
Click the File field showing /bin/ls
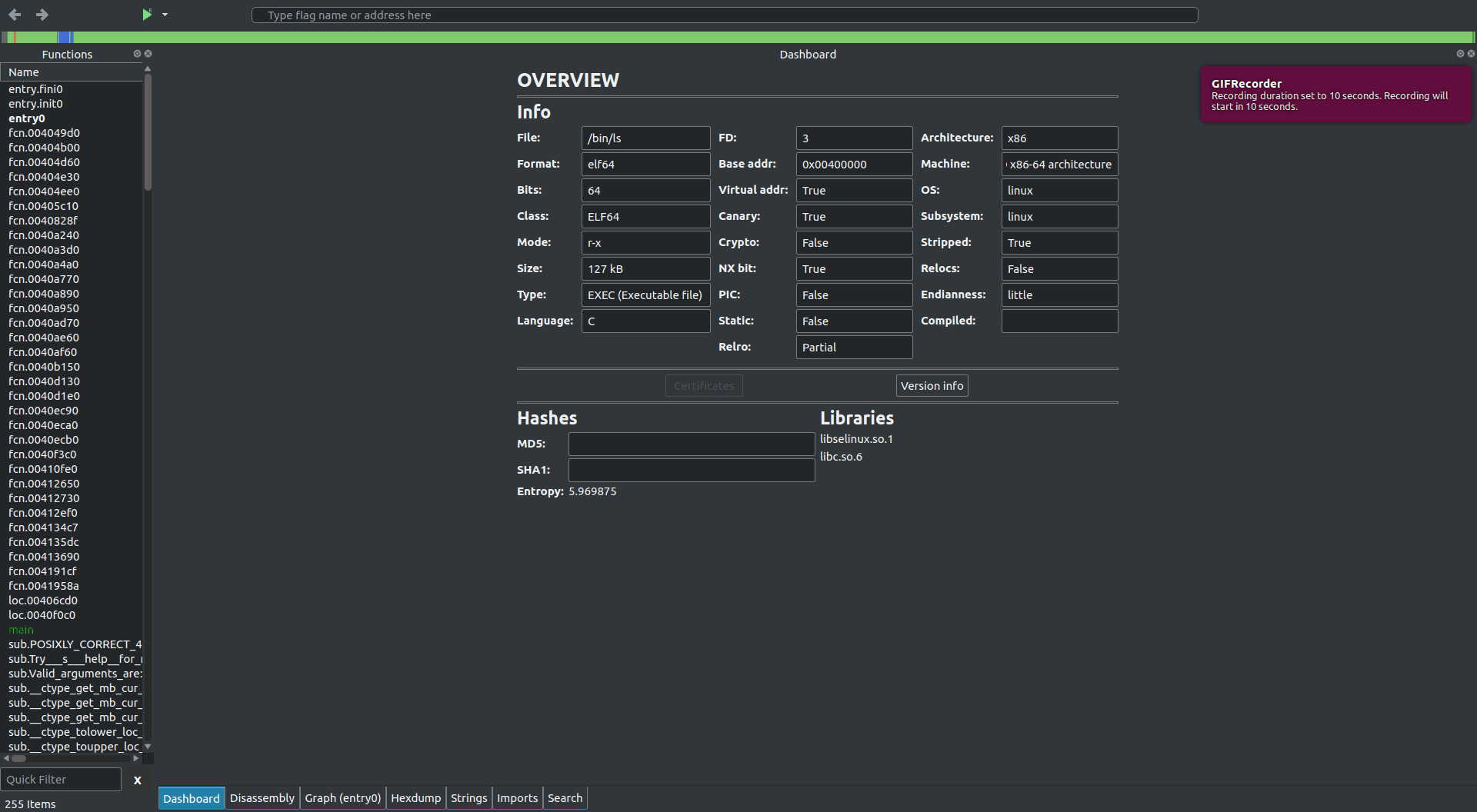[645, 138]
